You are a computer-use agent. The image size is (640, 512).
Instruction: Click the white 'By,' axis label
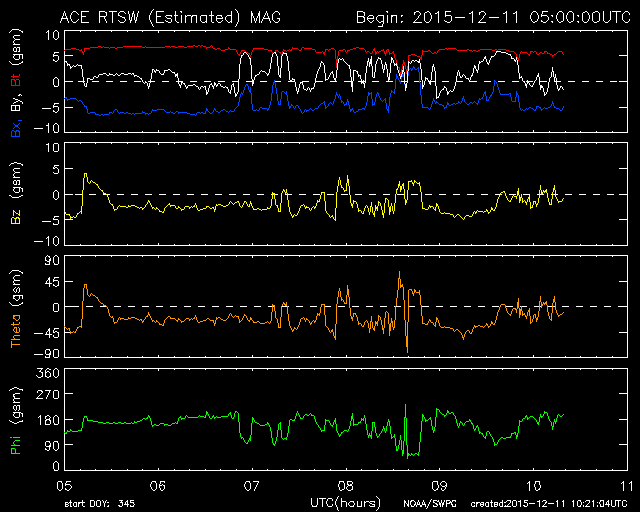pos(16,100)
